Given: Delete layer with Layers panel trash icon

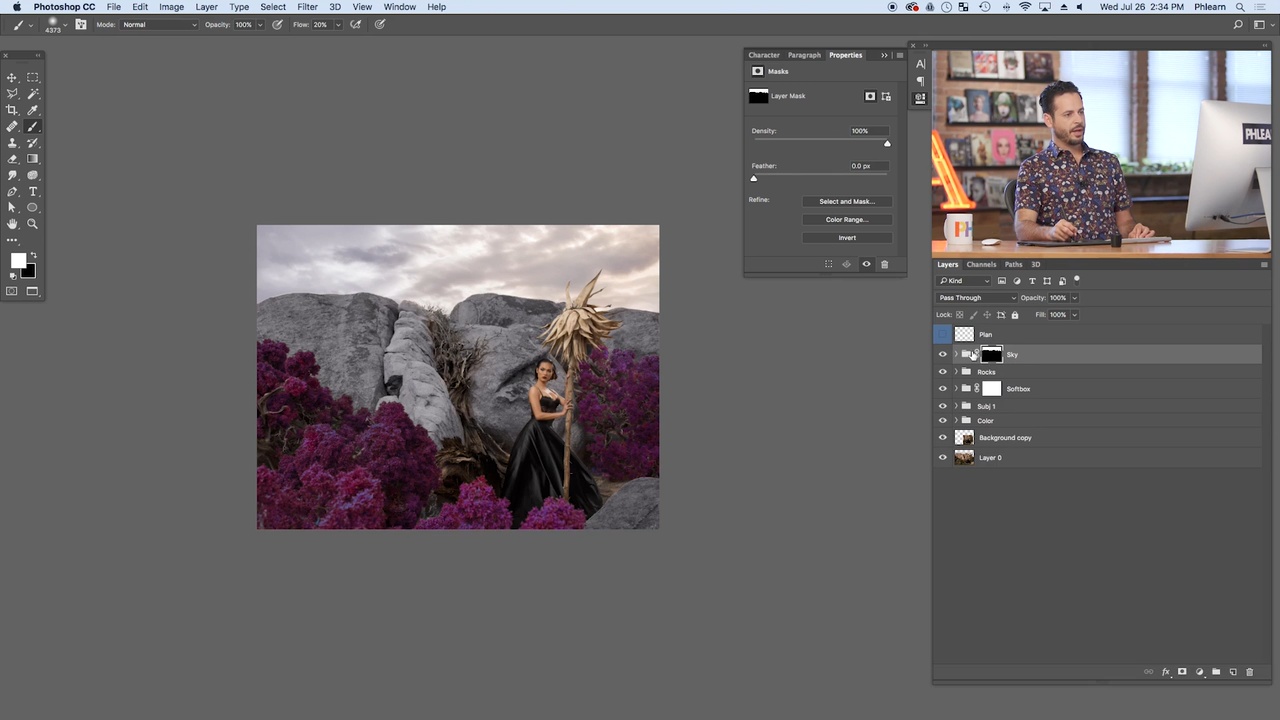Looking at the screenshot, I should (1249, 672).
